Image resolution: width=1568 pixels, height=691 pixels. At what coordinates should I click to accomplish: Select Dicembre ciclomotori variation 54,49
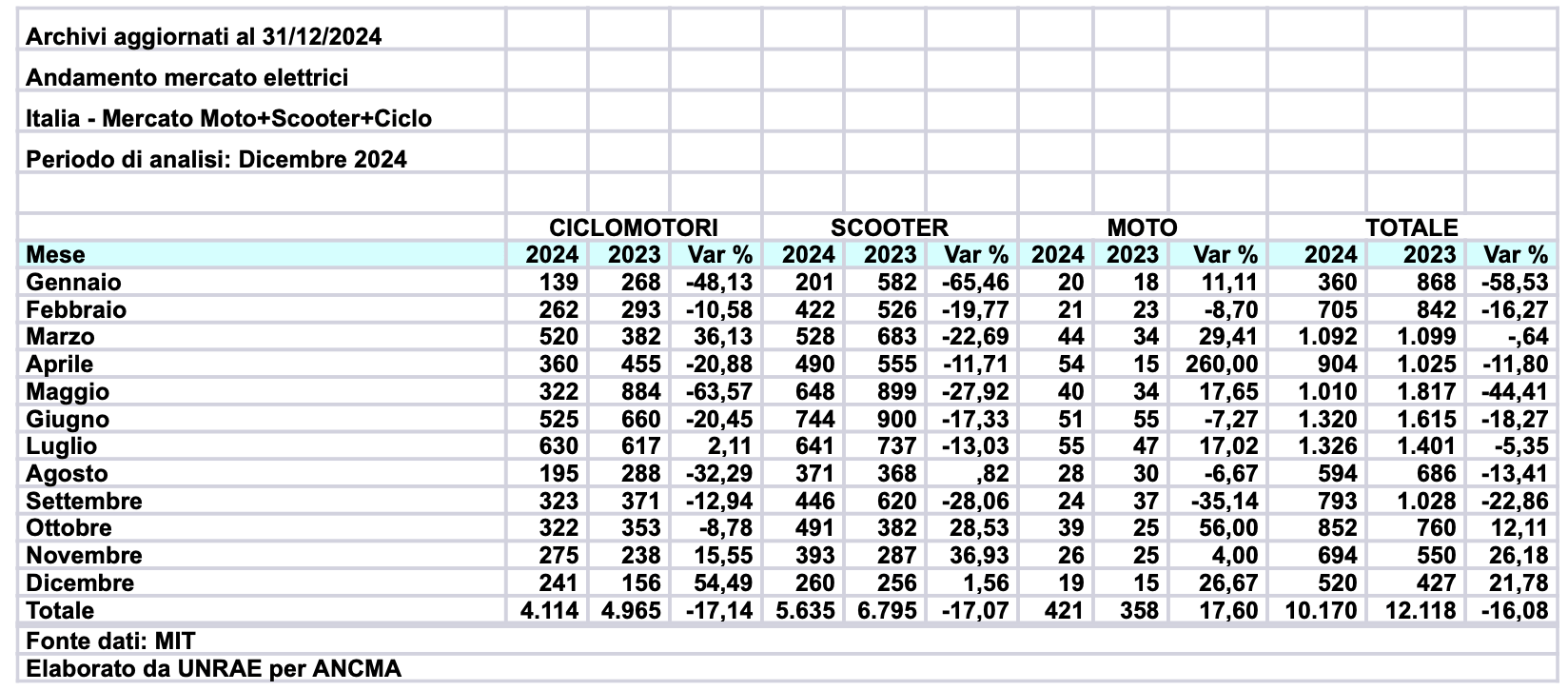724,583
